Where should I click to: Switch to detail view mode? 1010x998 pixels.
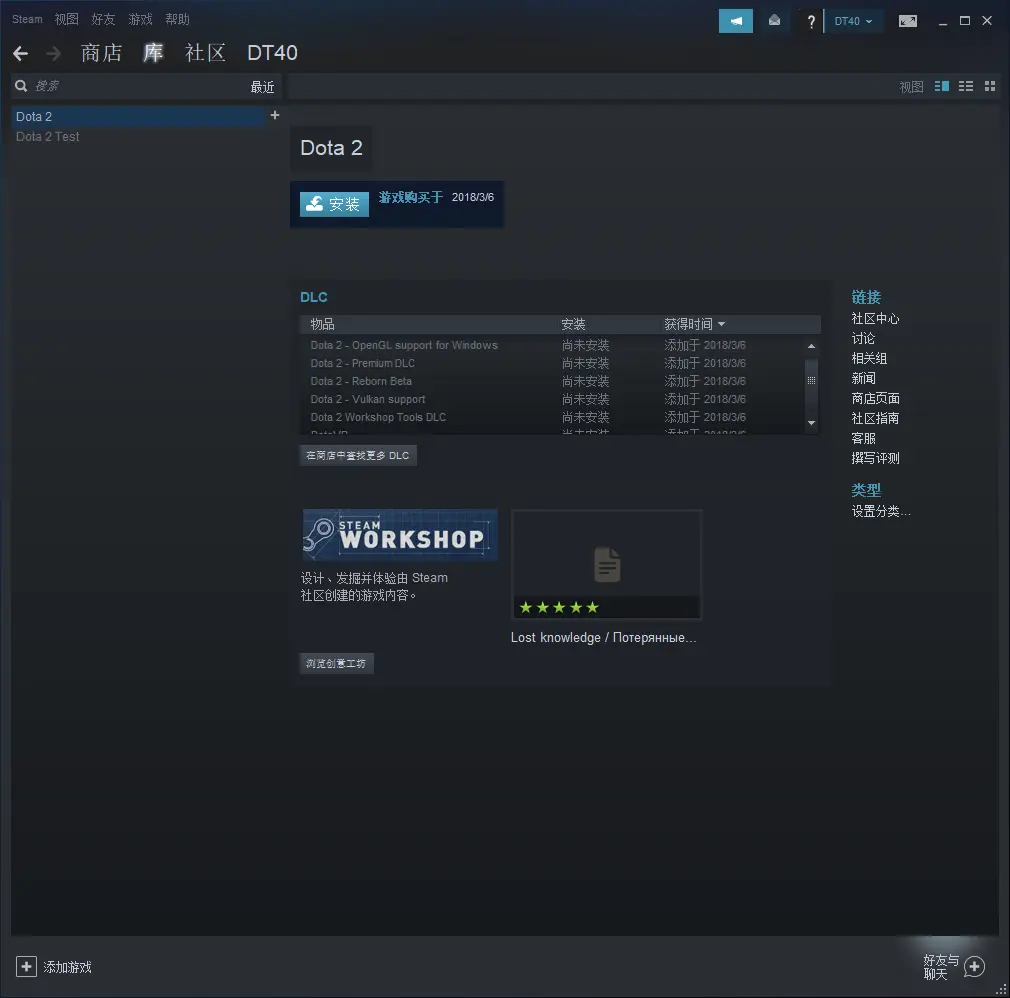[941, 87]
